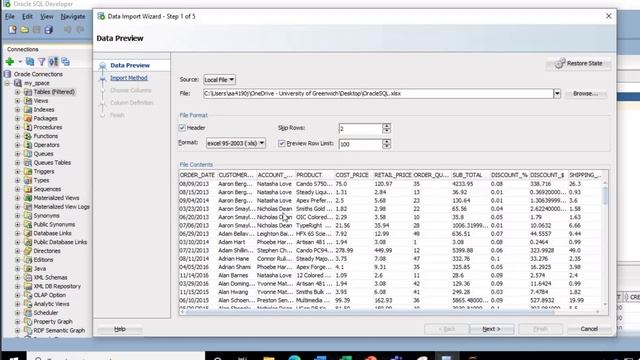Click the Next button
The height and width of the screenshot is (360, 640).
pos(491,329)
